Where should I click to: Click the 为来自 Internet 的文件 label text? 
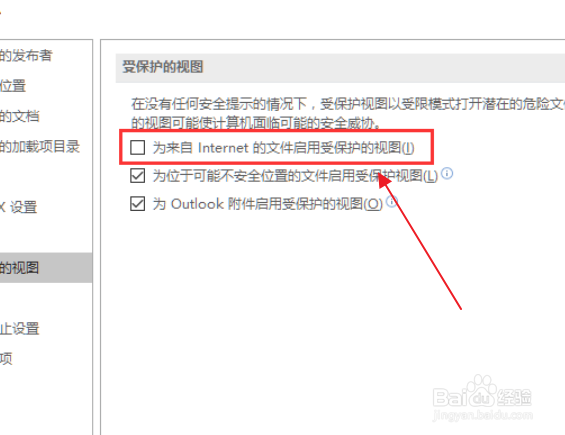click(x=283, y=148)
